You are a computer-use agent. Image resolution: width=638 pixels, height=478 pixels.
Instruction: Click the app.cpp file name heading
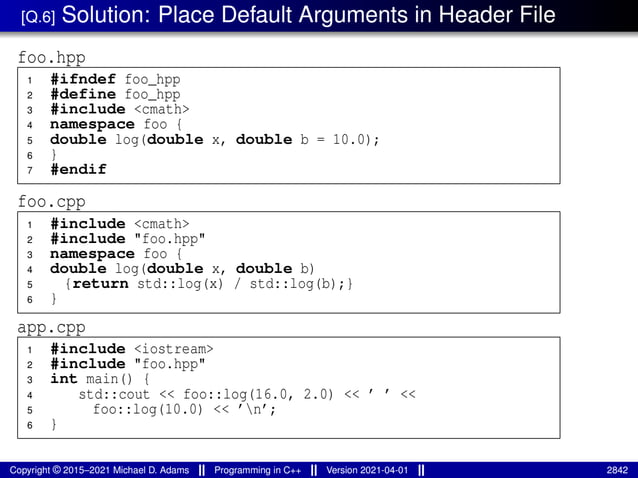[52, 327]
